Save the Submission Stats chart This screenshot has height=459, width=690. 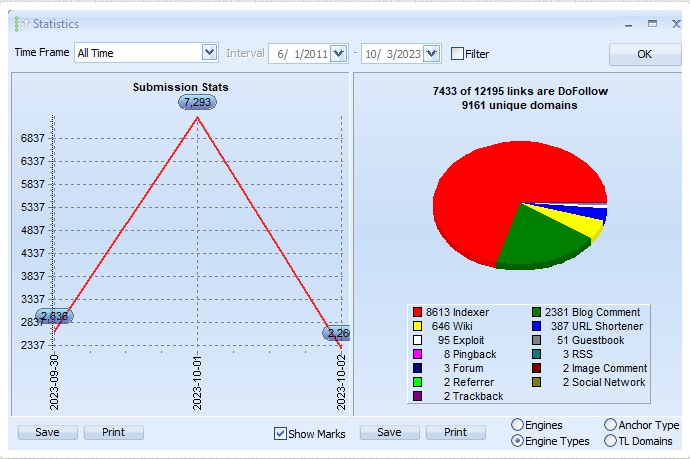coord(48,432)
